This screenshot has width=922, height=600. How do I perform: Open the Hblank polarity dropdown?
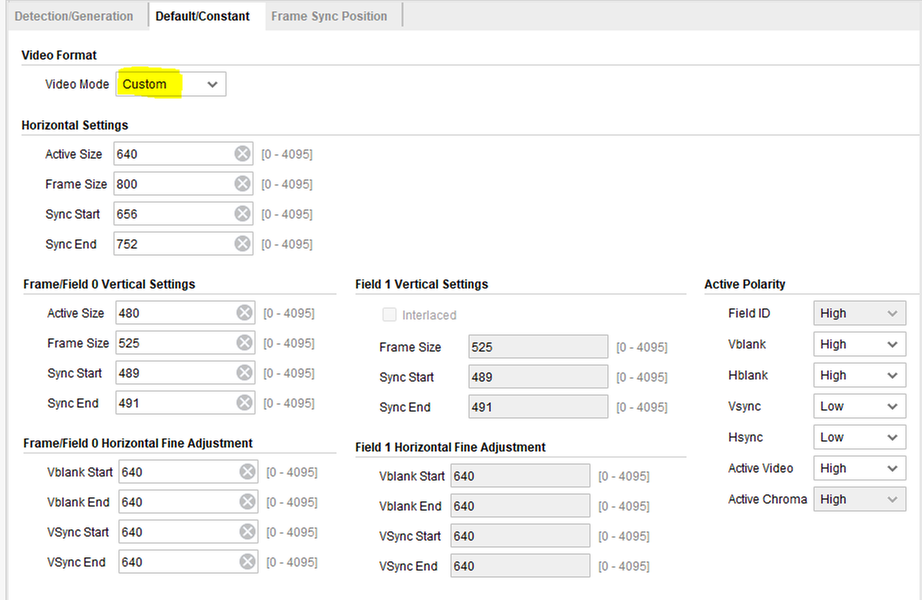pos(859,375)
